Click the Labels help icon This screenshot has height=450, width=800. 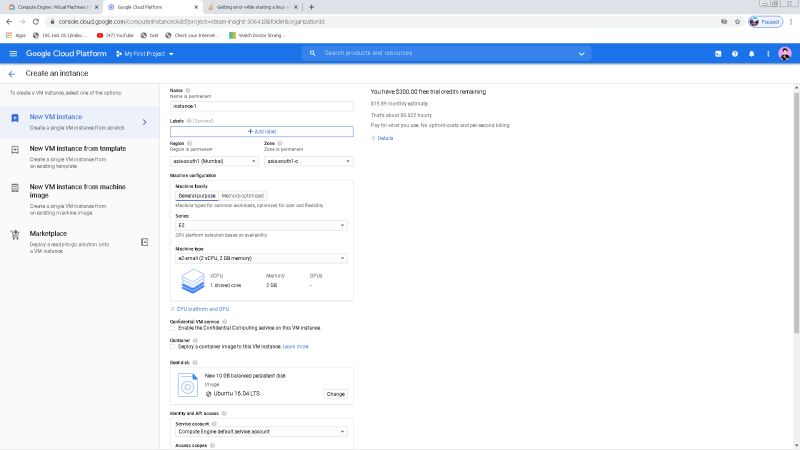(189, 121)
